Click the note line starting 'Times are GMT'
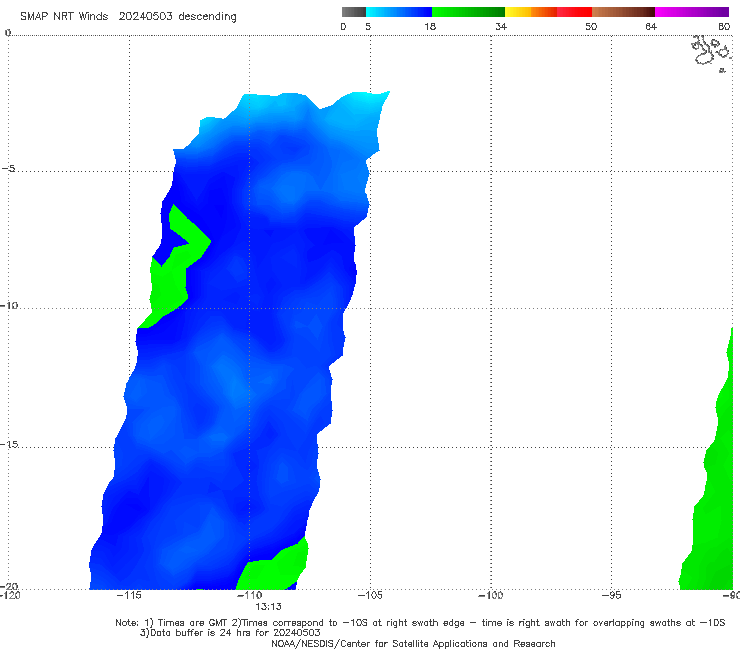The image size is (740, 650). point(420,623)
